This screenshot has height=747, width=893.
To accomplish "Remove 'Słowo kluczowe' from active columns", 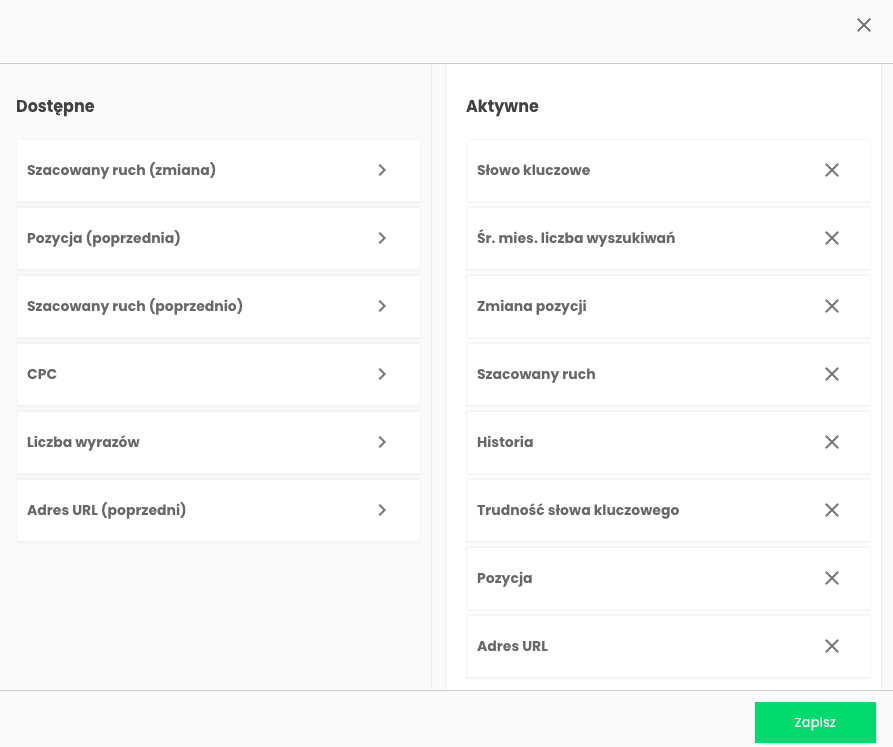I will tap(831, 170).
